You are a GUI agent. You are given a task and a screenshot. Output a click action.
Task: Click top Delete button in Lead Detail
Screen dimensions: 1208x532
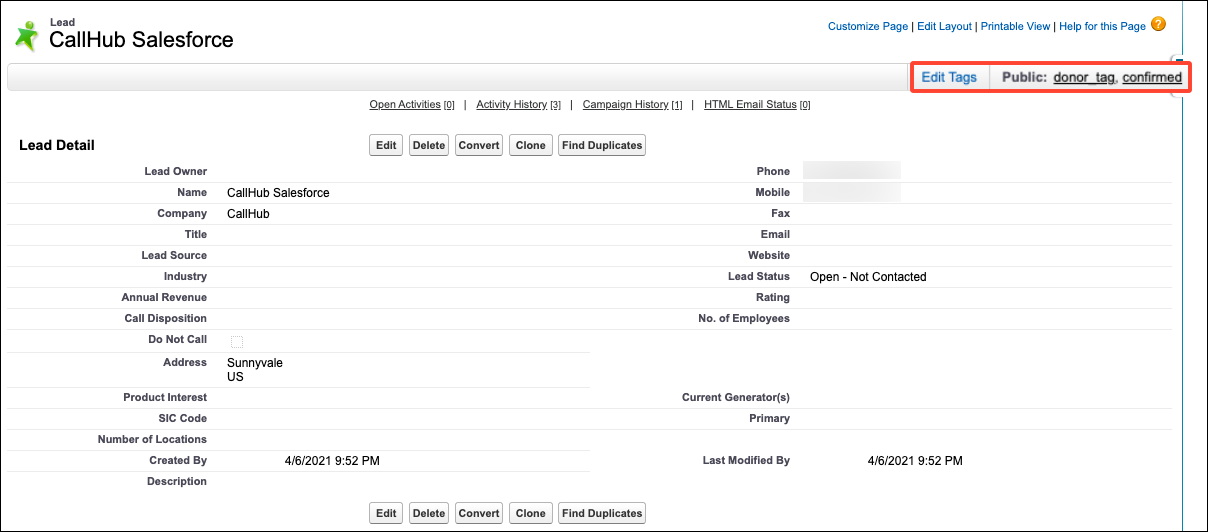429,145
